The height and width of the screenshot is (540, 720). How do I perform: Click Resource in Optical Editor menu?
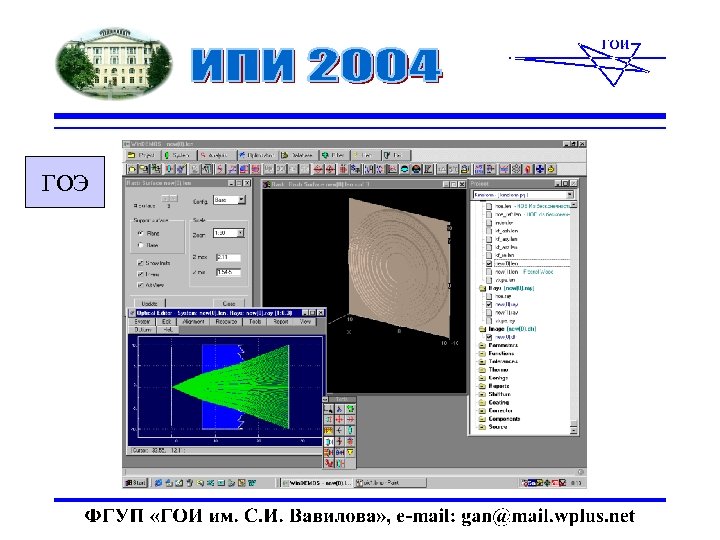[x=226, y=322]
